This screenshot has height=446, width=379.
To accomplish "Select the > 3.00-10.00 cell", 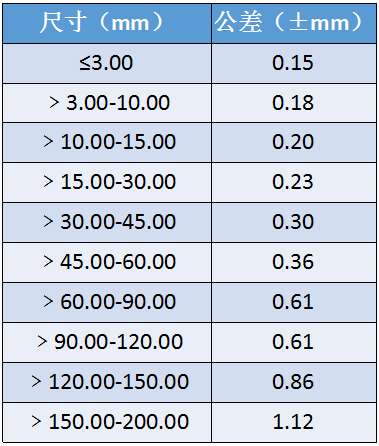I will point(107,103).
